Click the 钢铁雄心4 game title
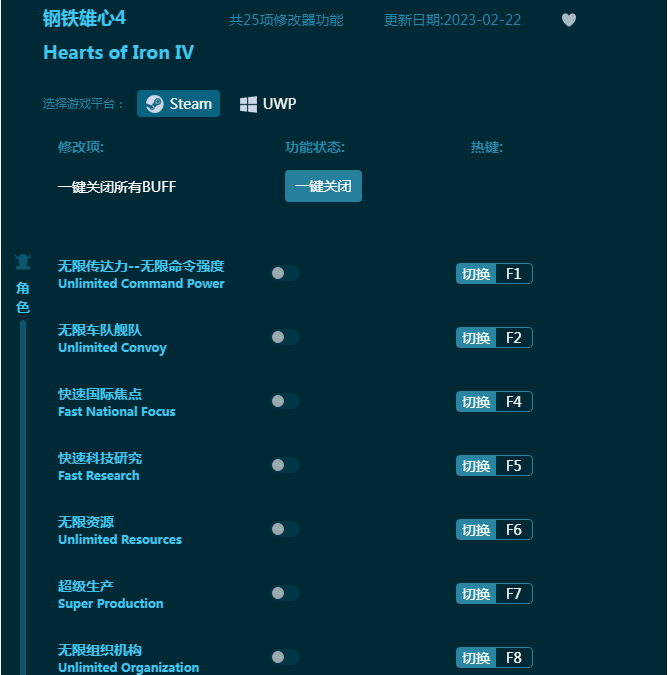Viewport: 668px width, 675px height. [x=84, y=19]
